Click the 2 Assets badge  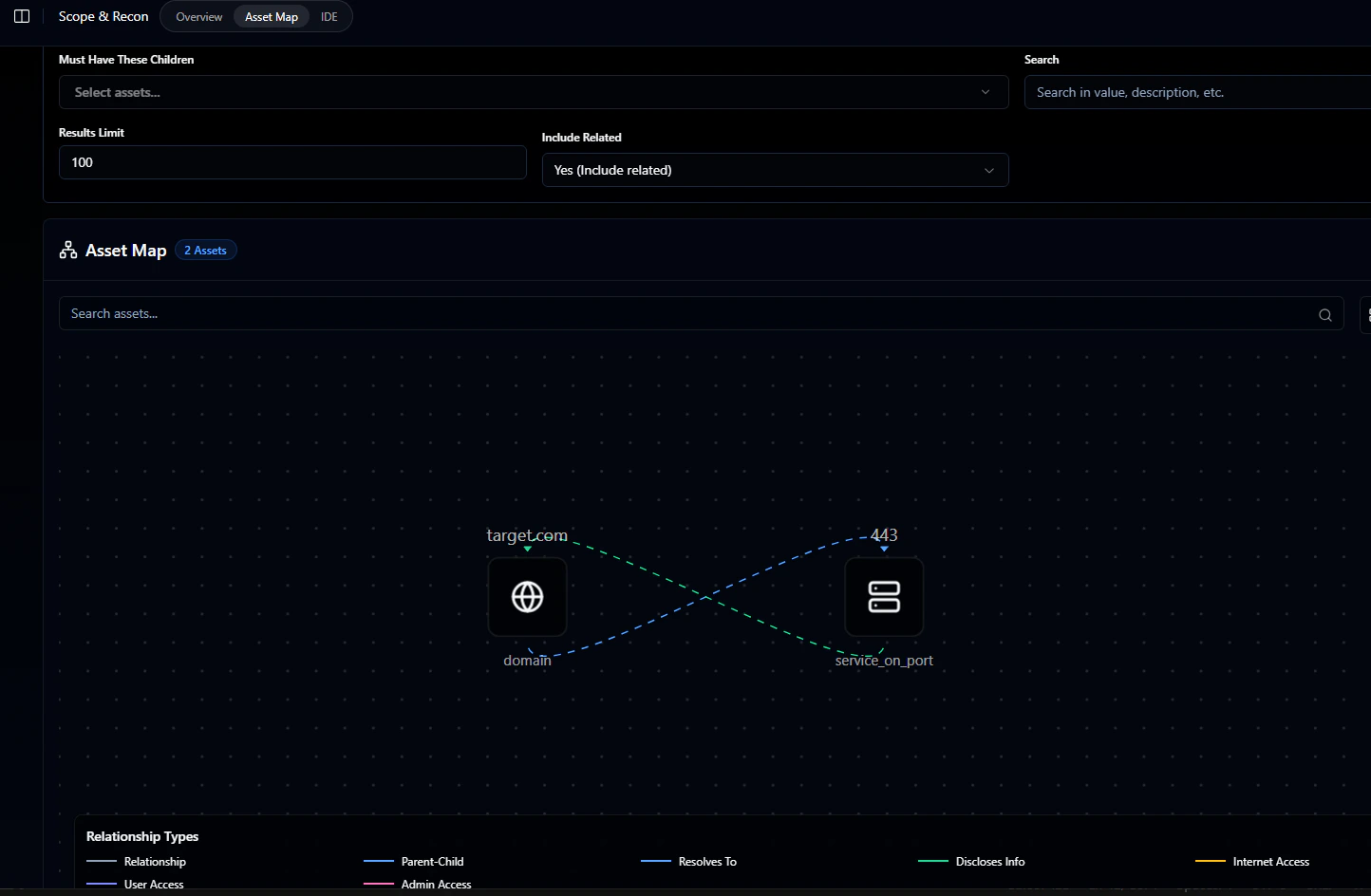(205, 250)
